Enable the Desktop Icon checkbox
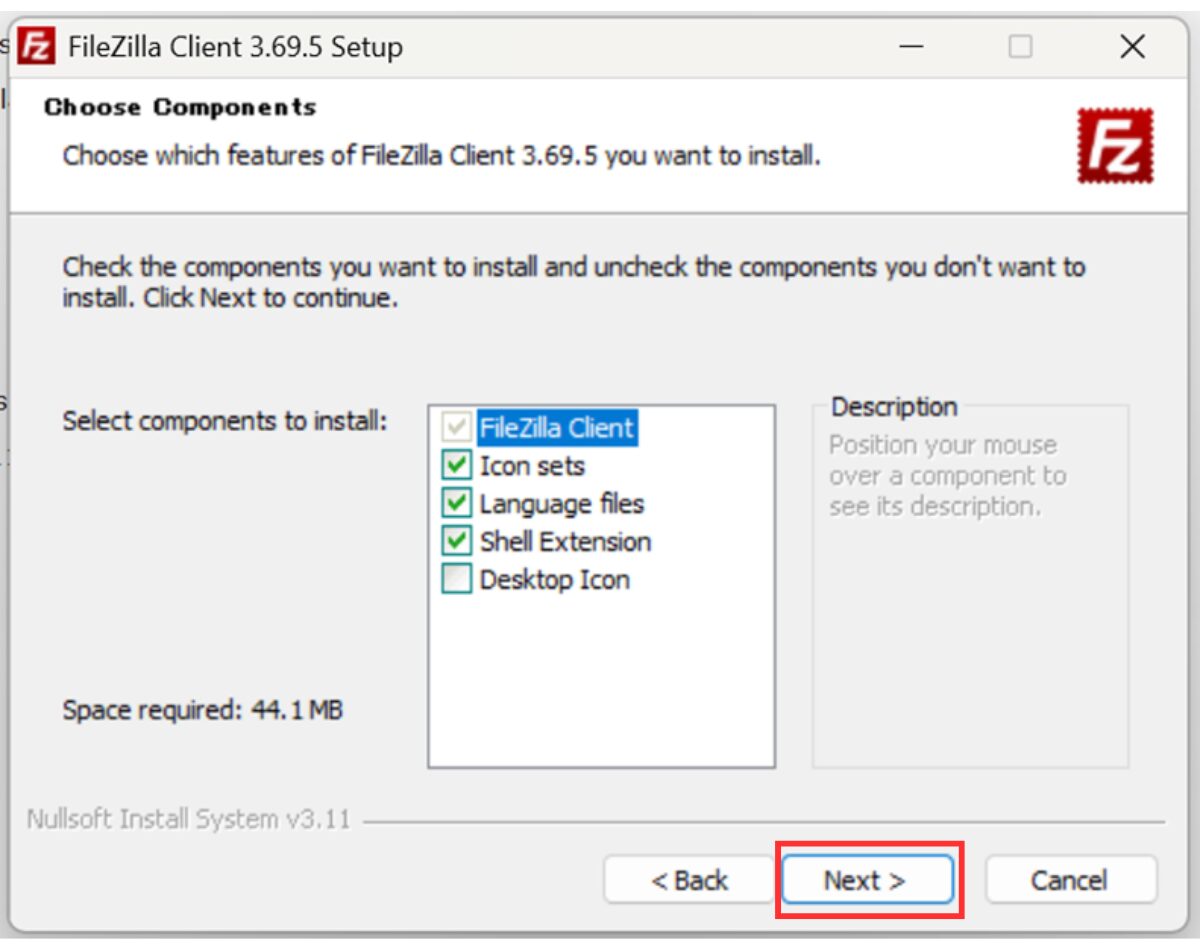 click(x=456, y=580)
